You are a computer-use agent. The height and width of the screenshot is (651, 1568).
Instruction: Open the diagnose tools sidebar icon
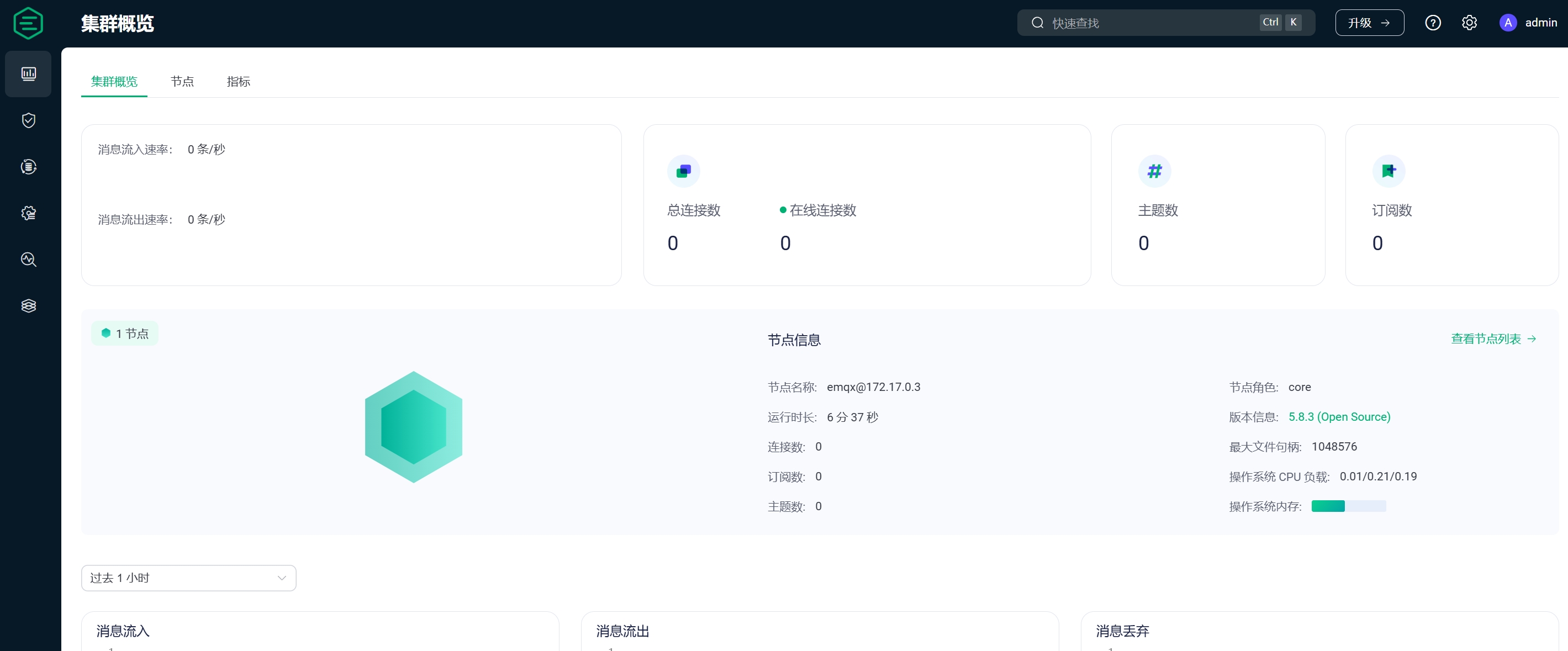pos(28,259)
